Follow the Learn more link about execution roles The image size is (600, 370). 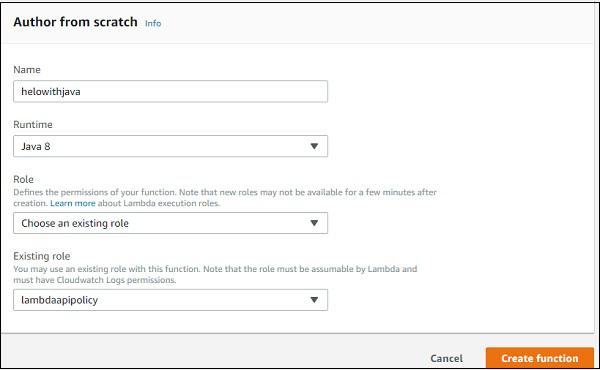[73, 203]
